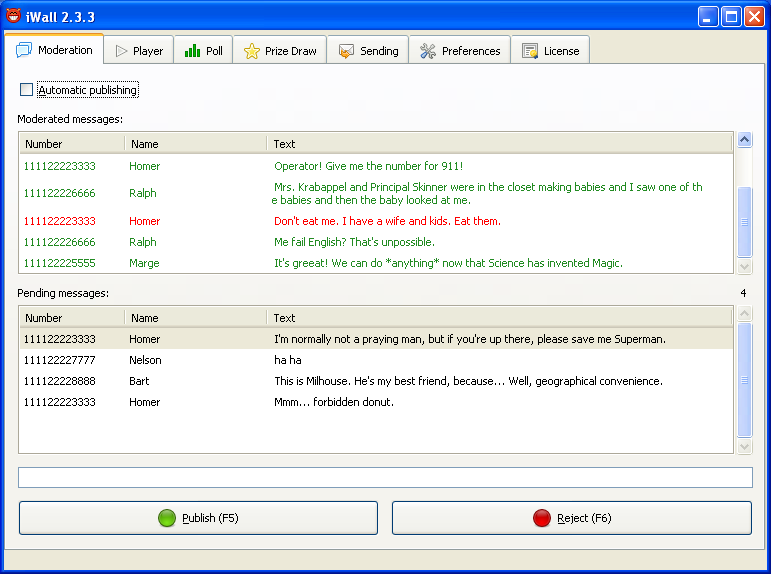Minimize the iWall window
The image size is (771, 574).
[708, 17]
